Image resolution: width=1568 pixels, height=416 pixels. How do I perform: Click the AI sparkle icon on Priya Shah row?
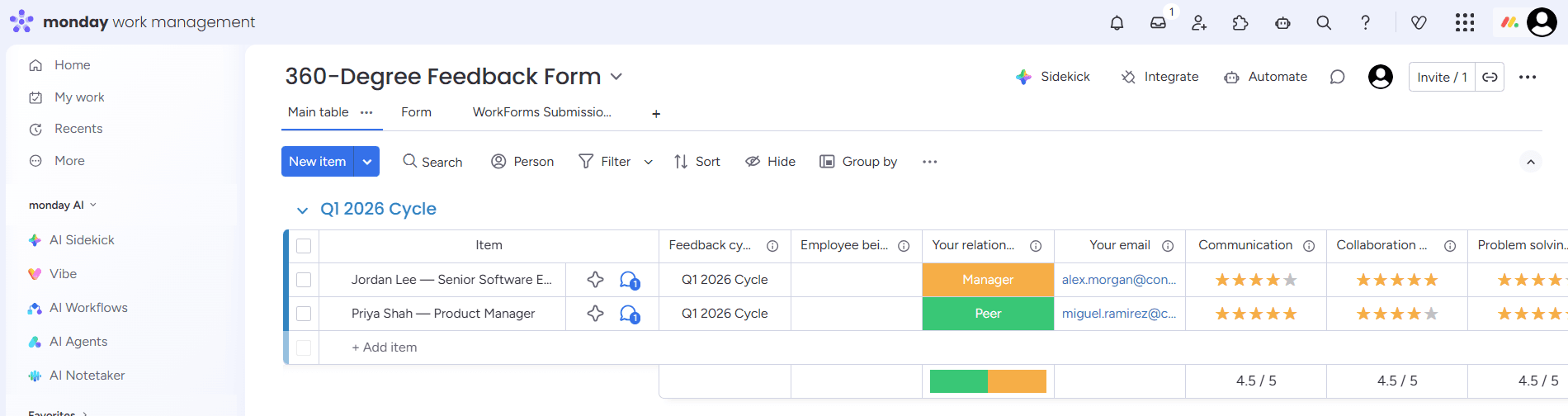pos(595,314)
